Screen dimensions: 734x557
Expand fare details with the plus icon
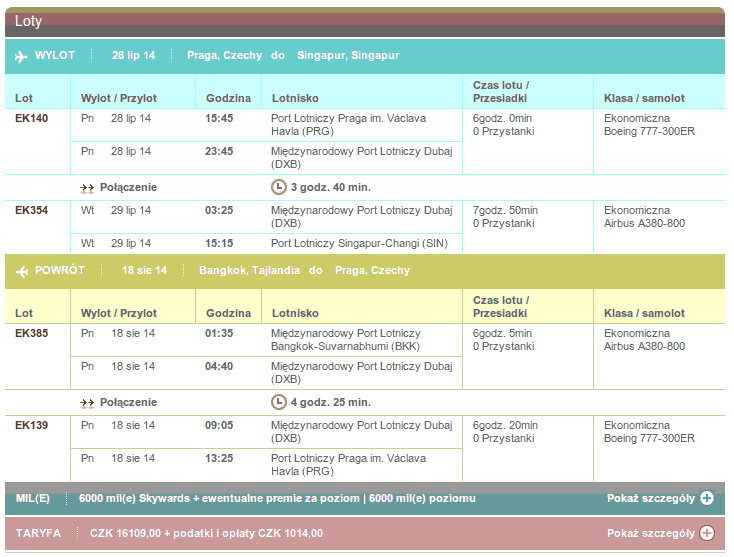pos(707,533)
